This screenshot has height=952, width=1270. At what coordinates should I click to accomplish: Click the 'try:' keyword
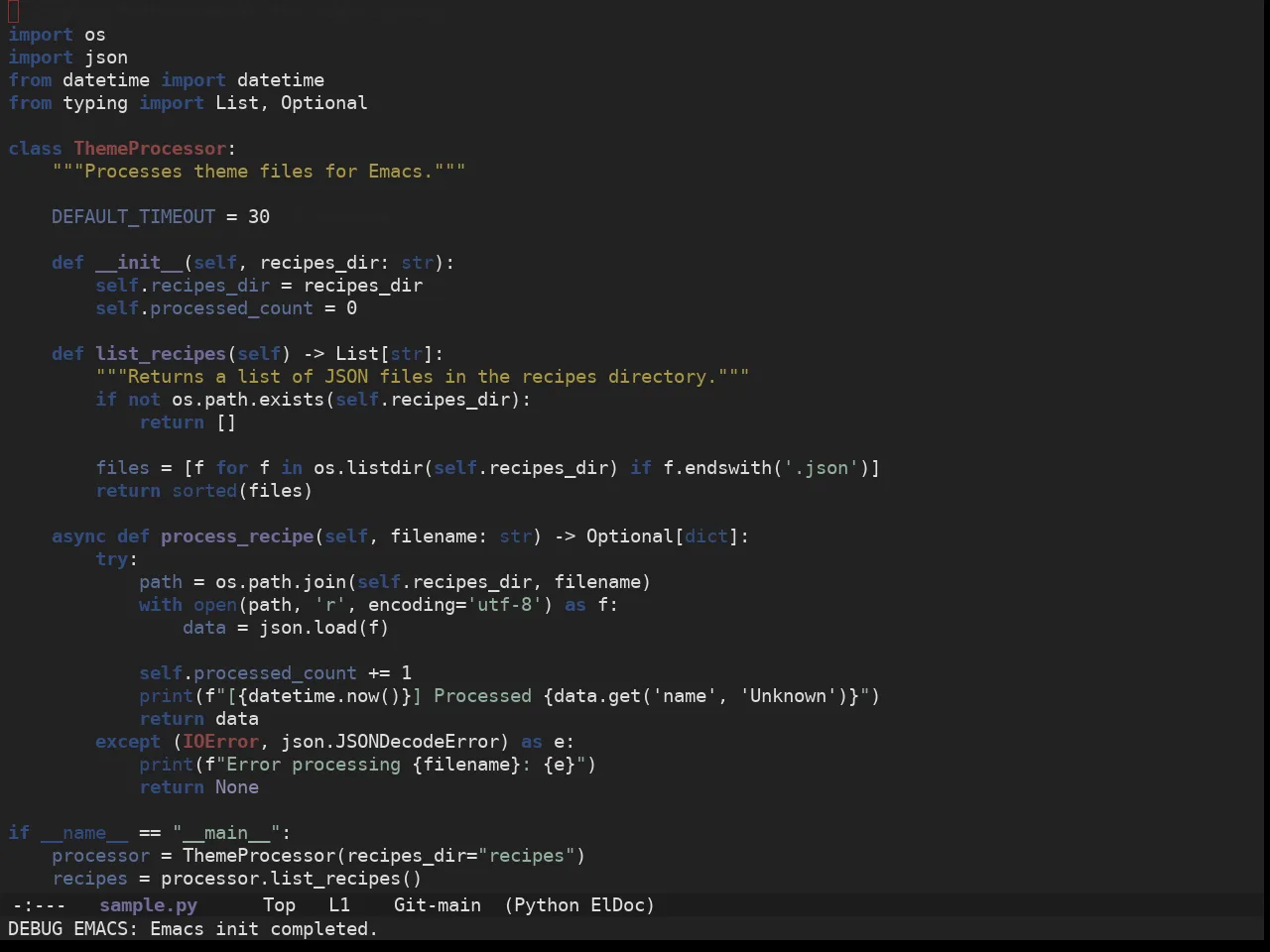point(116,559)
